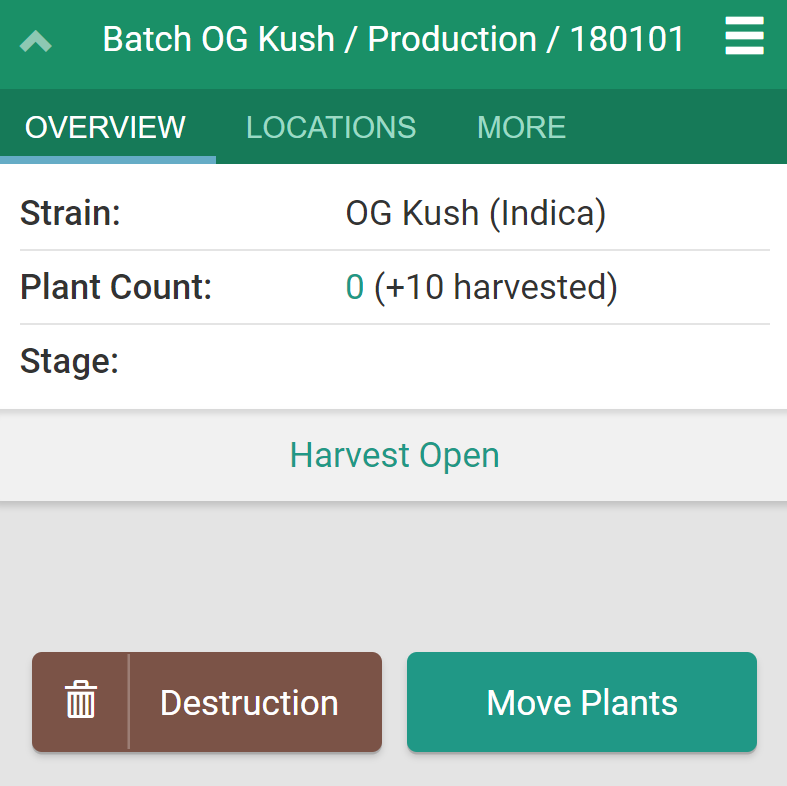The image size is (787, 786).
Task: Click the Stage: label
Action: click(70, 361)
